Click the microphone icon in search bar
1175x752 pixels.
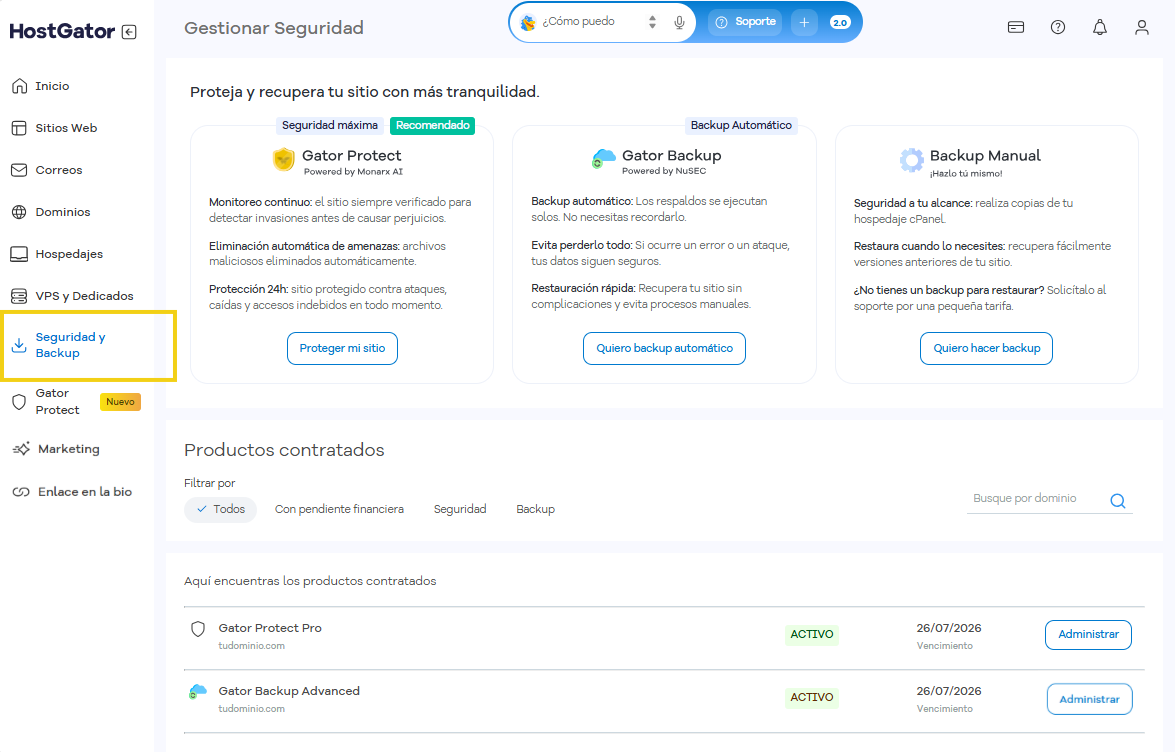tap(679, 22)
